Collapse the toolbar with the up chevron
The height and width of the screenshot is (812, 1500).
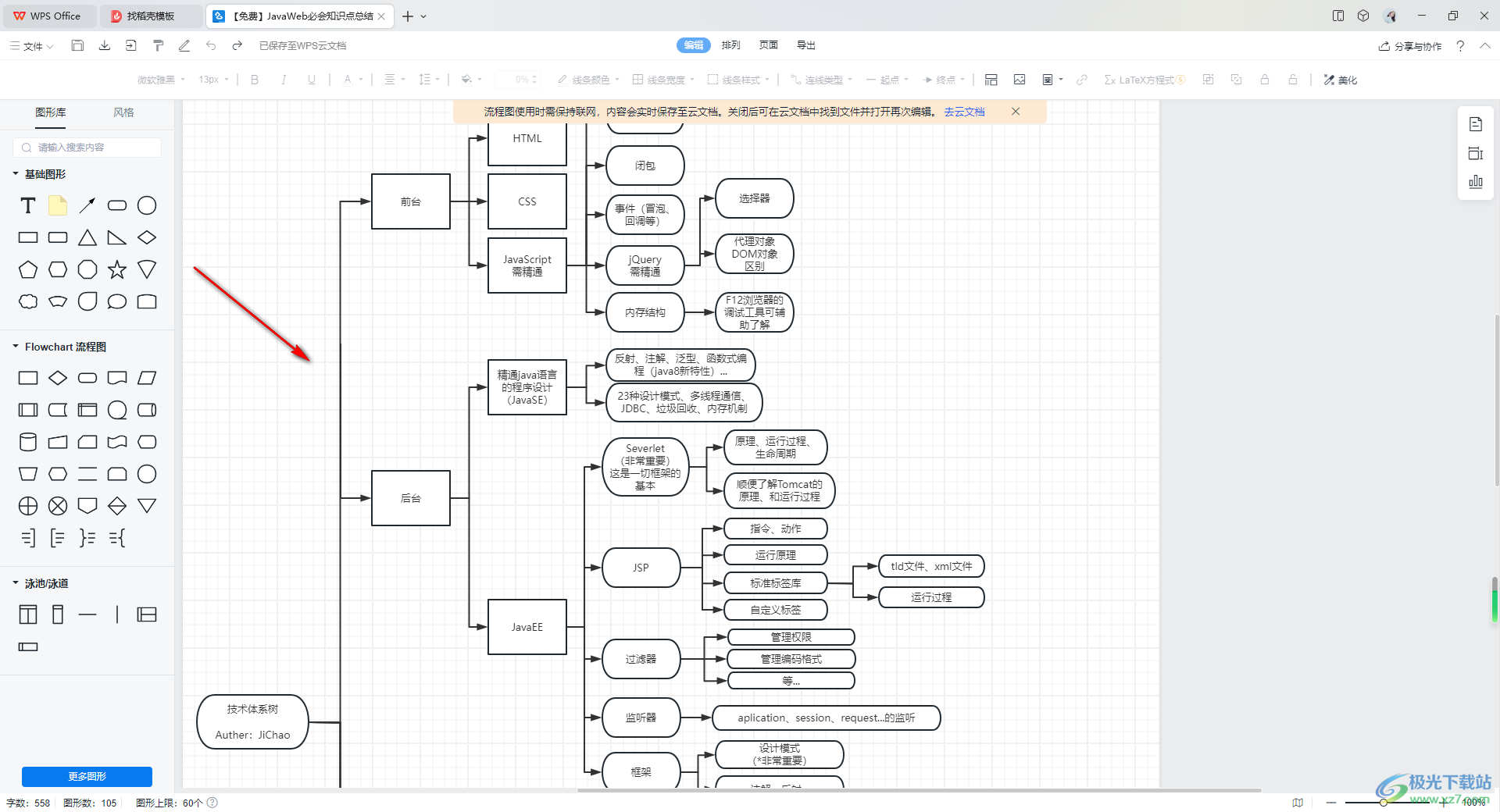click(x=1485, y=46)
